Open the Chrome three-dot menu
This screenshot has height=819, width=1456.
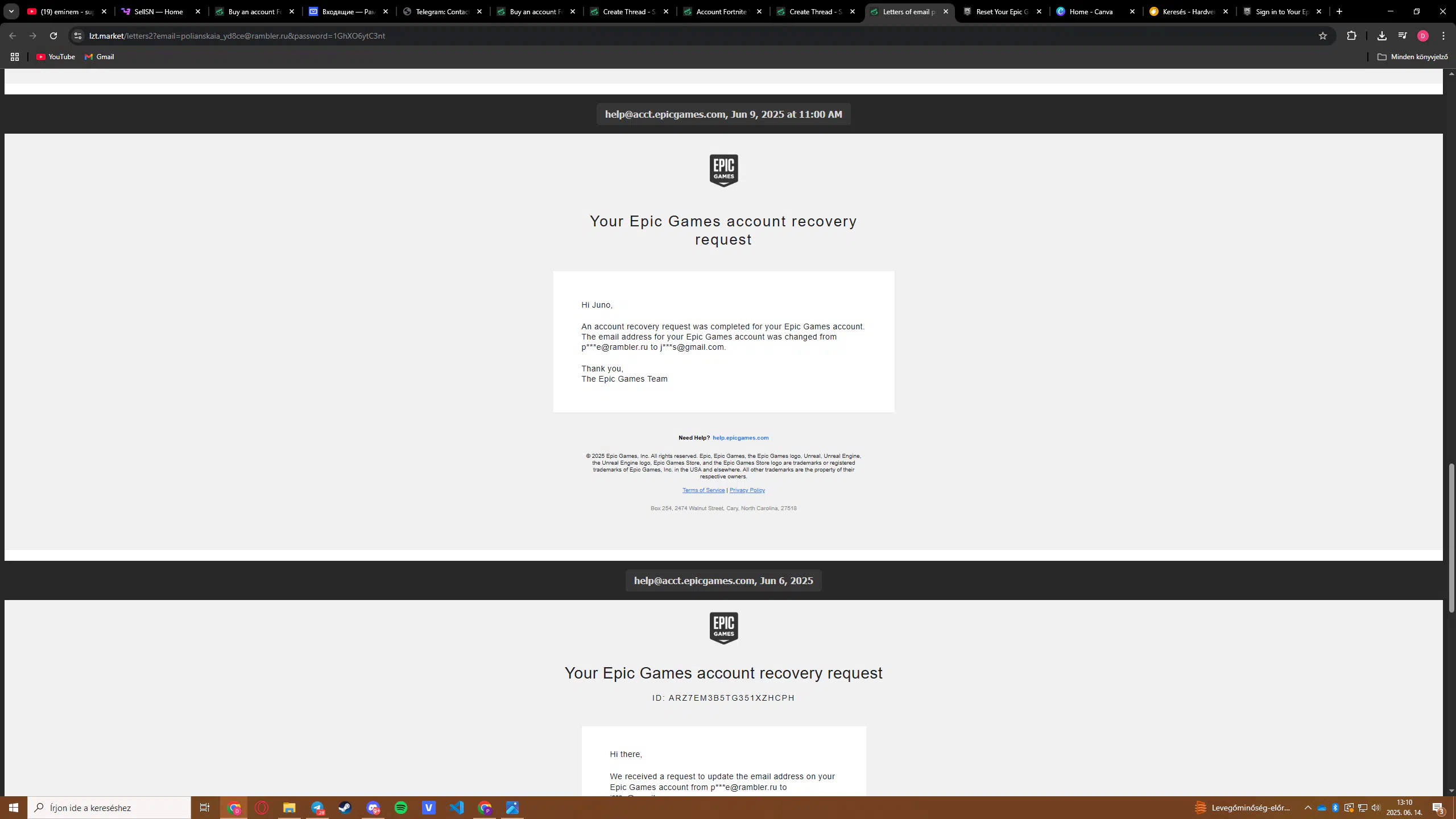pyautogui.click(x=1443, y=36)
